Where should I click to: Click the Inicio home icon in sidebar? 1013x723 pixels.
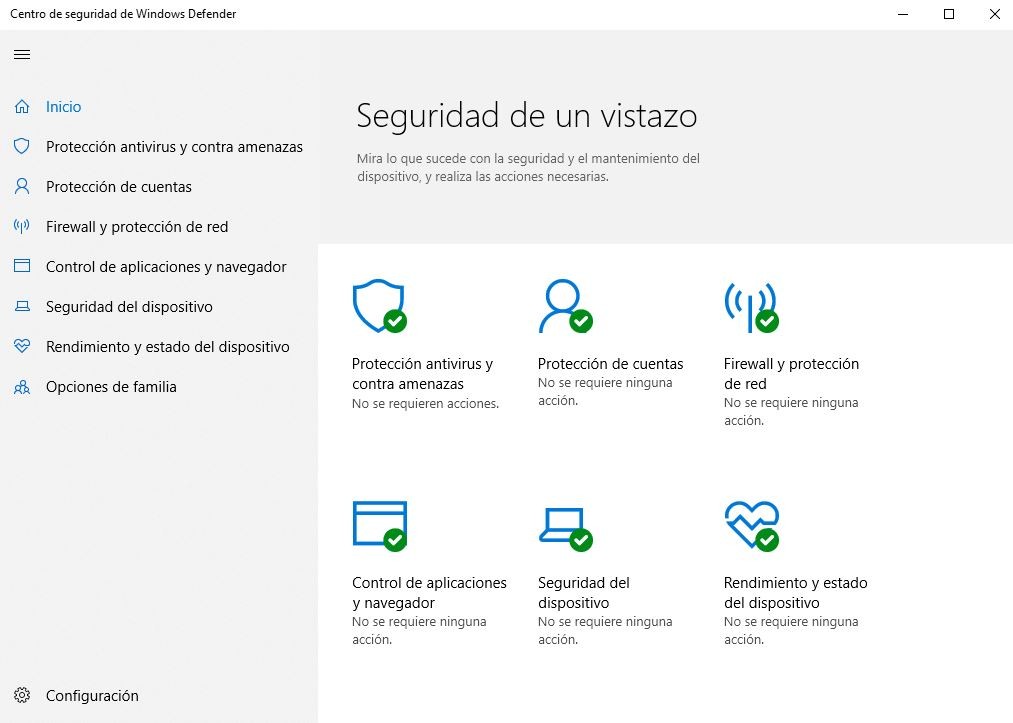[22, 107]
